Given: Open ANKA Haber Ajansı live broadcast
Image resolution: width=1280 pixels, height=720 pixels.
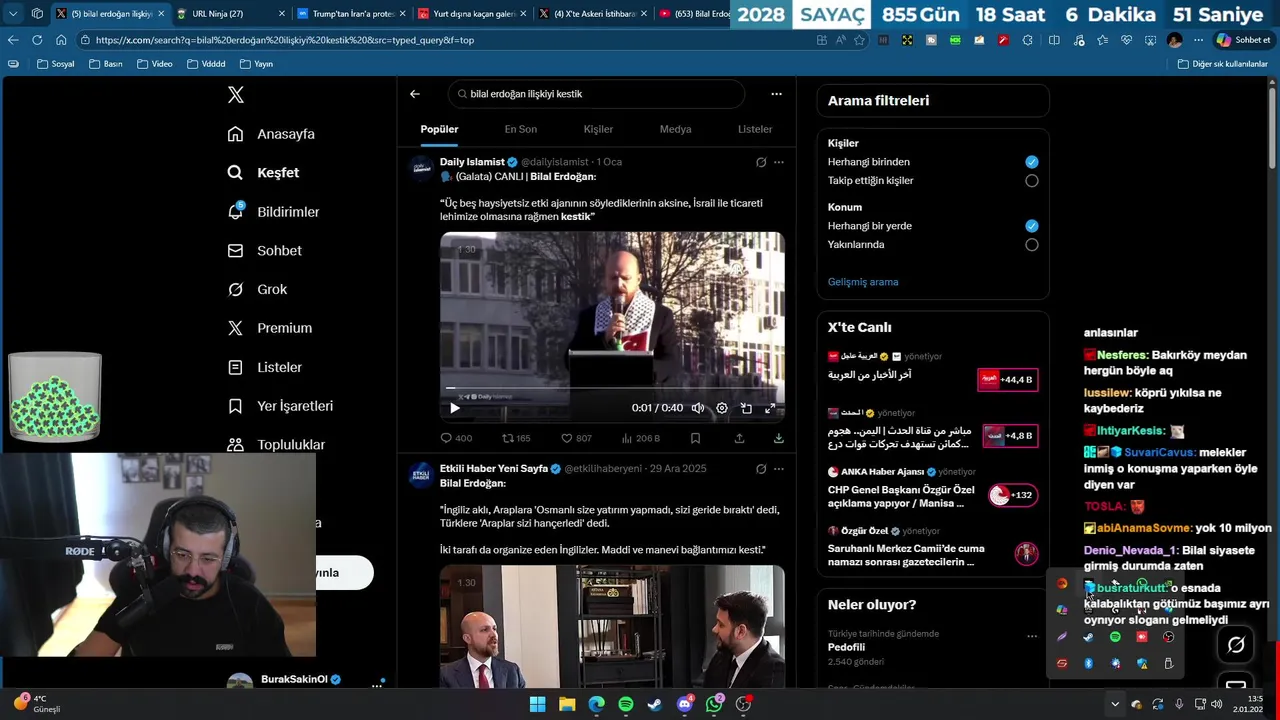Looking at the screenshot, I should (932, 488).
